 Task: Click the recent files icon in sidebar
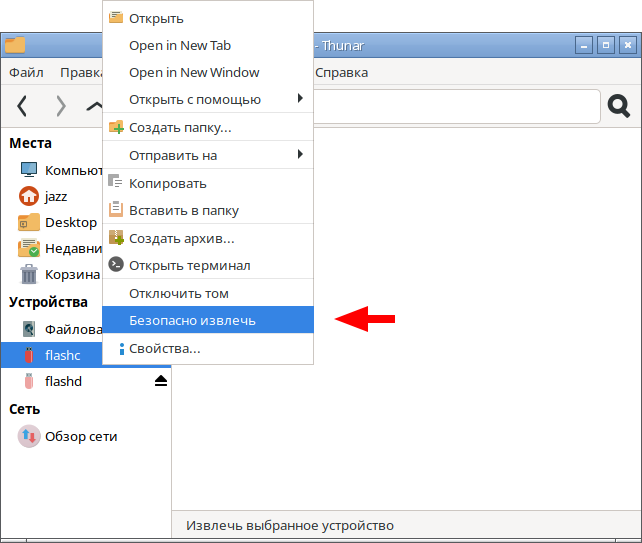tap(29, 248)
